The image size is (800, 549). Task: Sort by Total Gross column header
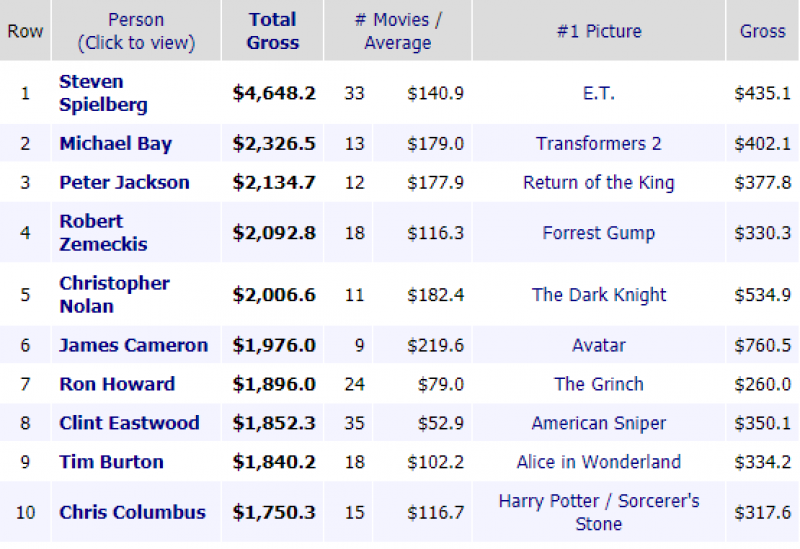(272, 31)
